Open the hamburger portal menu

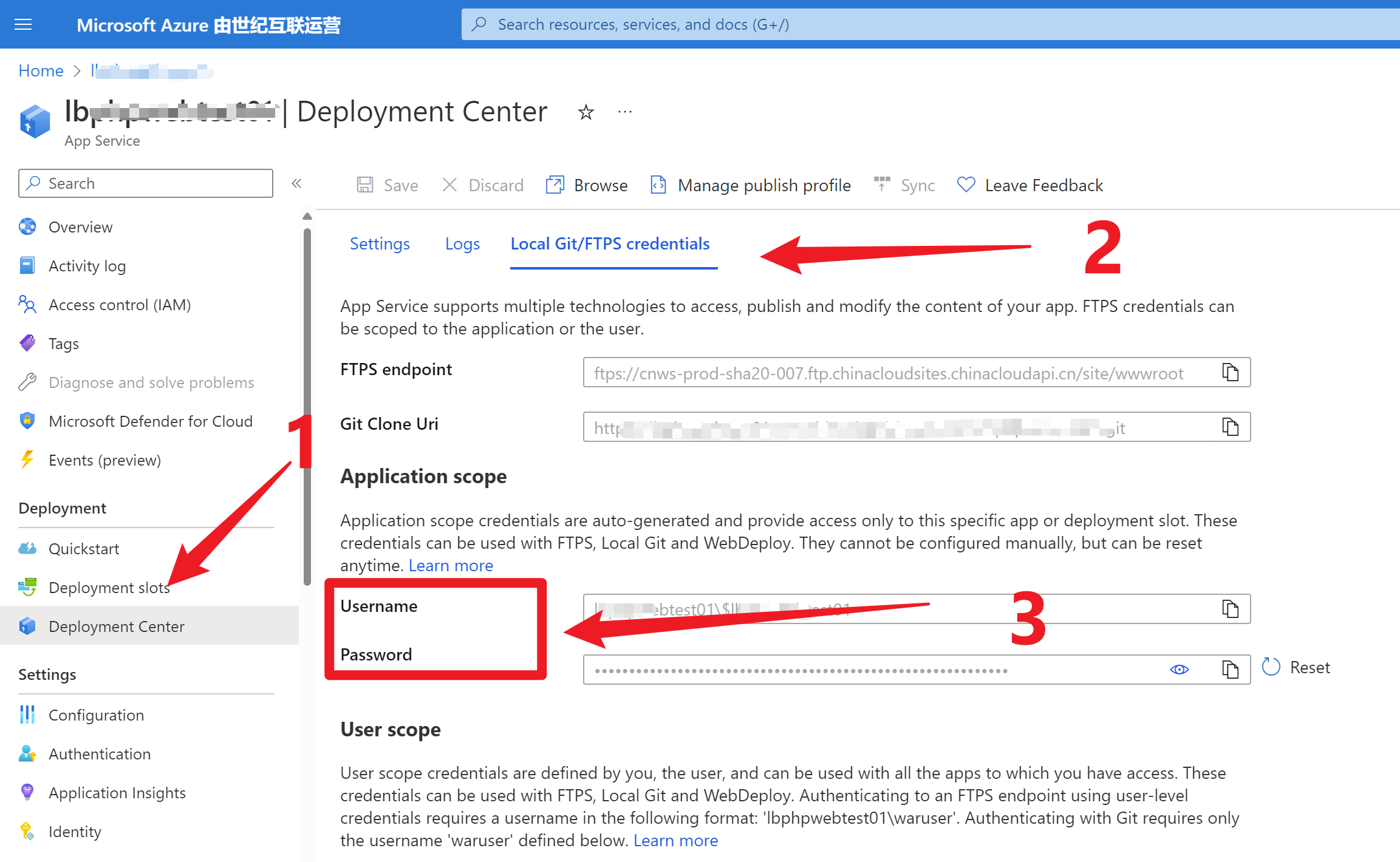(23, 24)
